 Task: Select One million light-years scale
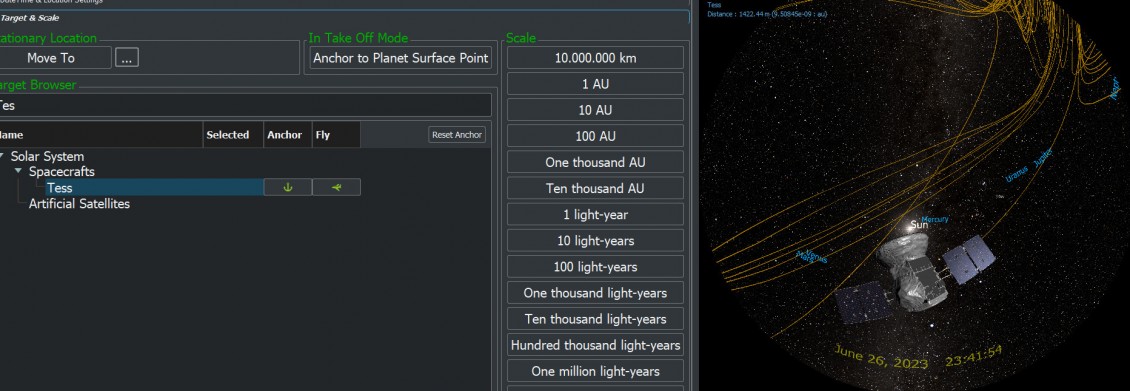(x=595, y=372)
